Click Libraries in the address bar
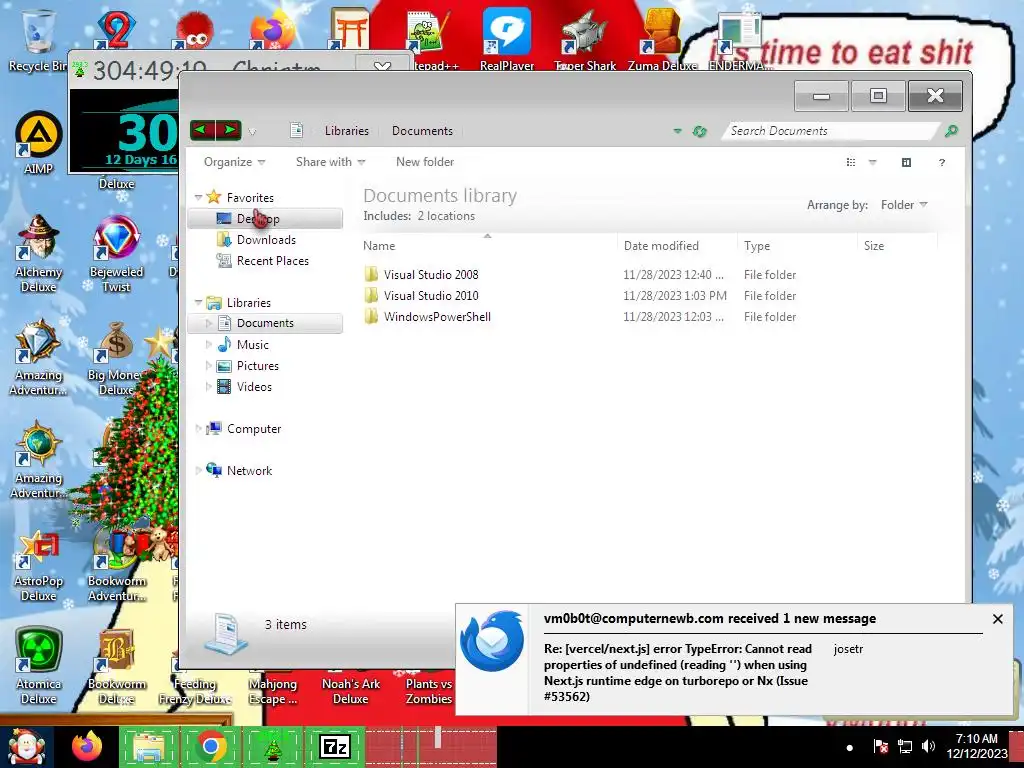The height and width of the screenshot is (768, 1024). click(347, 131)
